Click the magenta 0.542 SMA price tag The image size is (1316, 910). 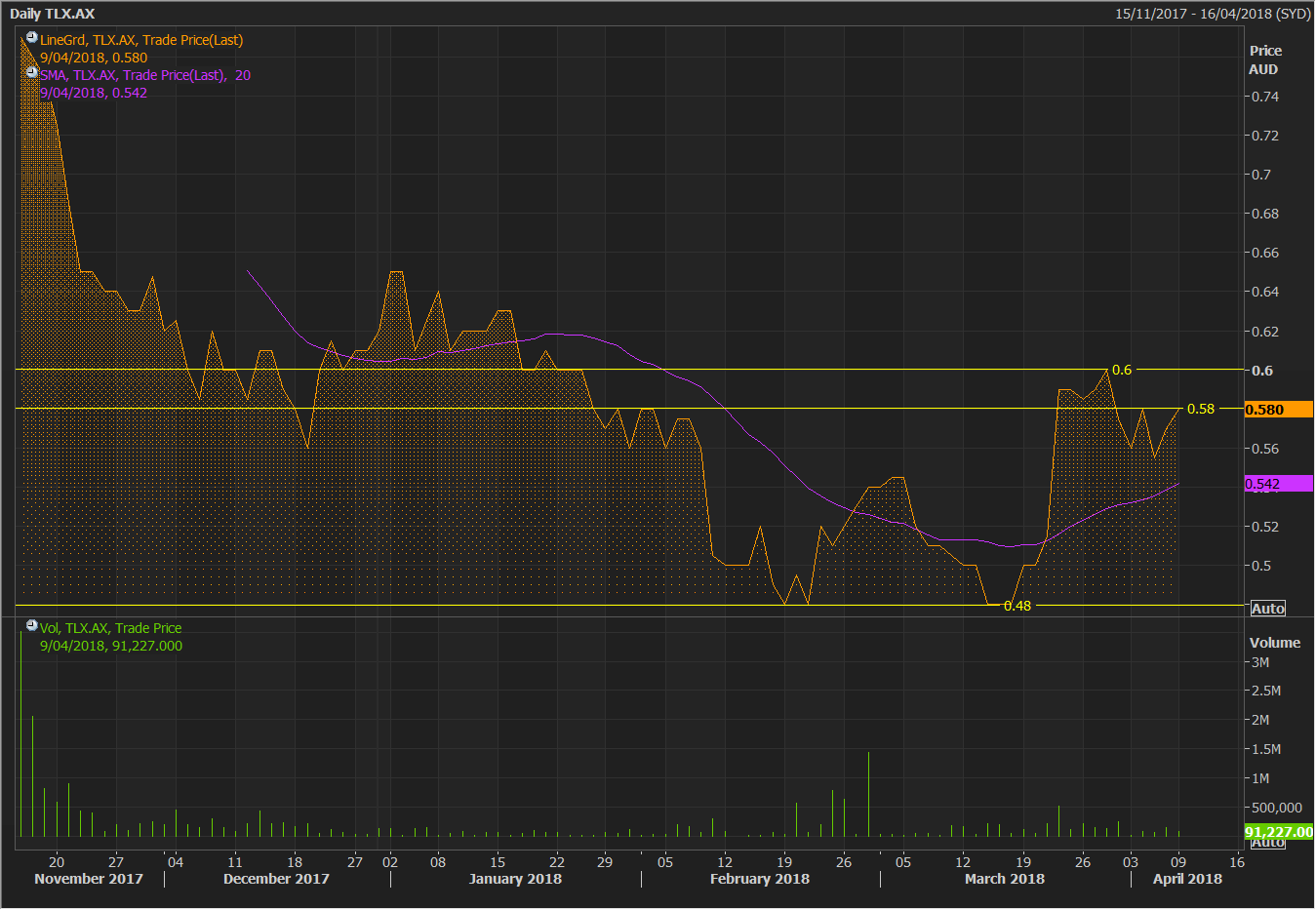pyautogui.click(x=1279, y=484)
